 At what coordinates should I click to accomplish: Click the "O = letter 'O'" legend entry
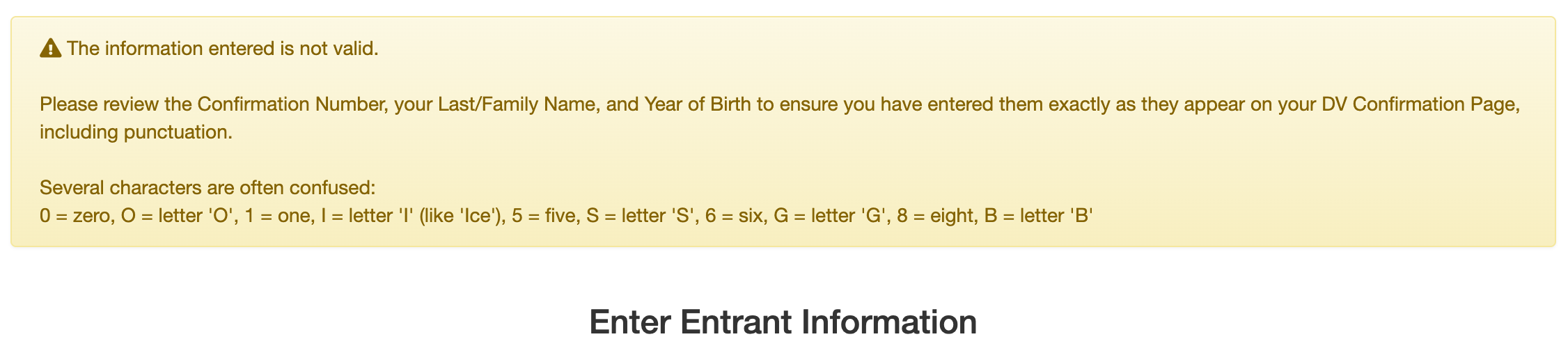[180, 216]
